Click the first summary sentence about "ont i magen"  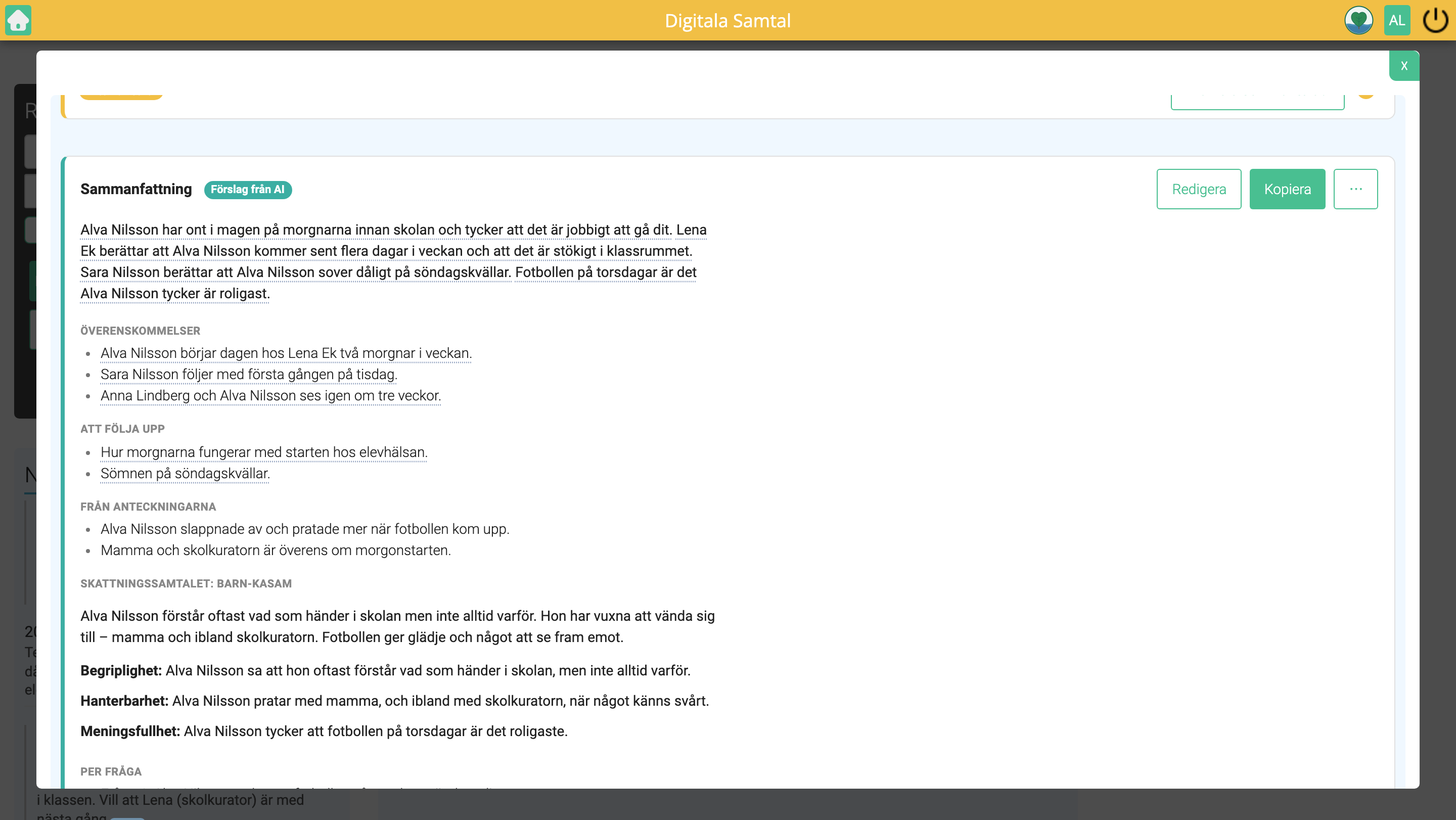(x=376, y=230)
